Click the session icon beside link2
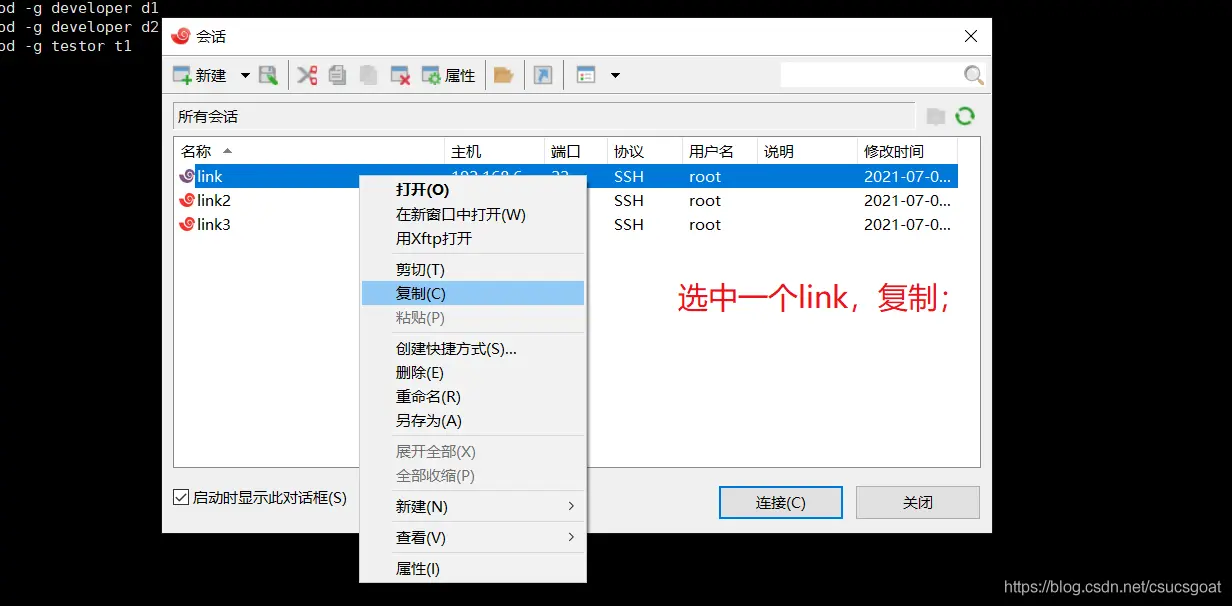This screenshot has height=606, width=1232. pyautogui.click(x=186, y=200)
